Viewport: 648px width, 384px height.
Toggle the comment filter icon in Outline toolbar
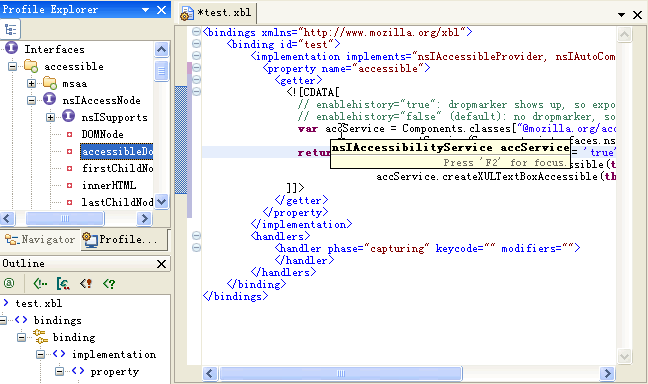pos(40,284)
